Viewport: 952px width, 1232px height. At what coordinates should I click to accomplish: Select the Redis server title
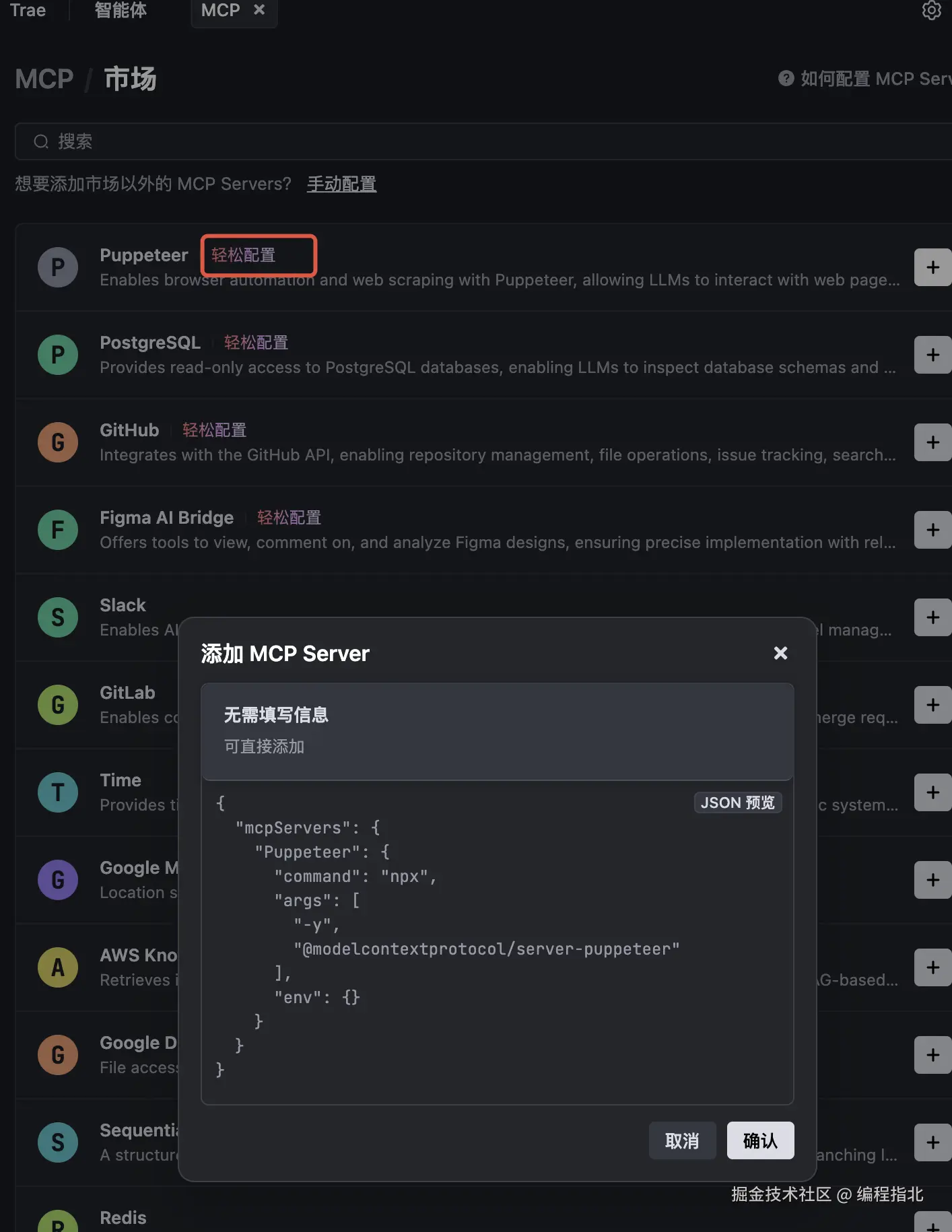coord(123,1218)
